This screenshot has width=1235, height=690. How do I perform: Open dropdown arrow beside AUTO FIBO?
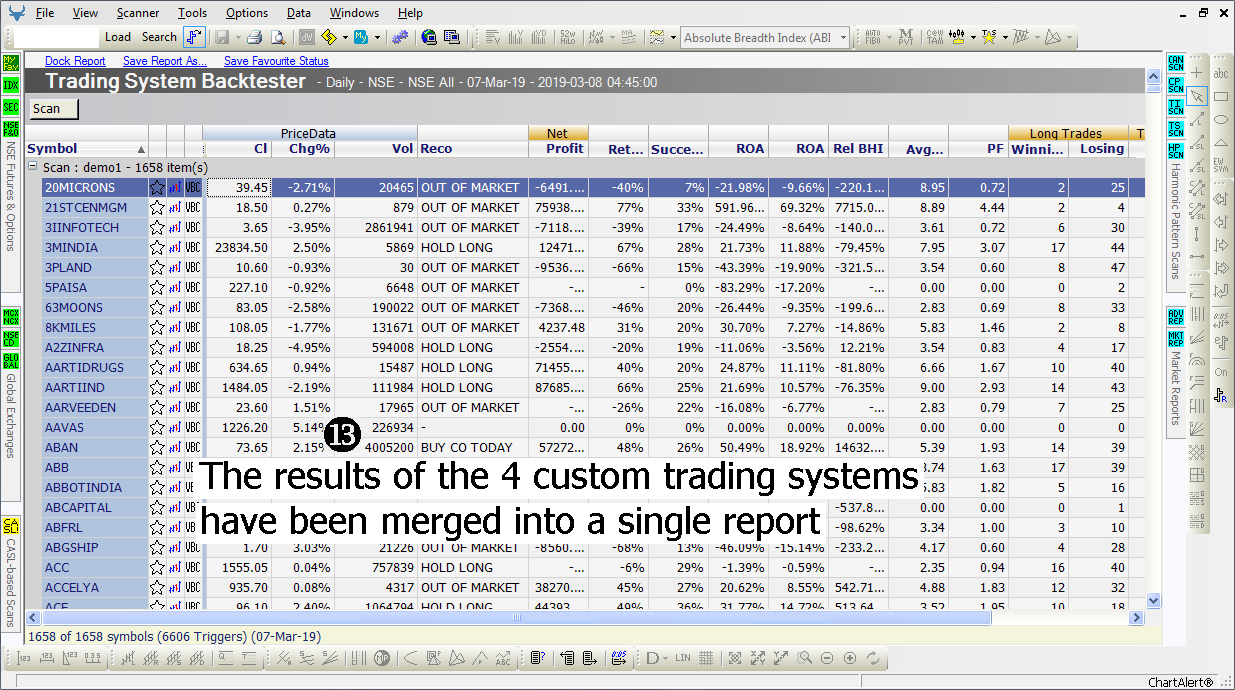888,38
